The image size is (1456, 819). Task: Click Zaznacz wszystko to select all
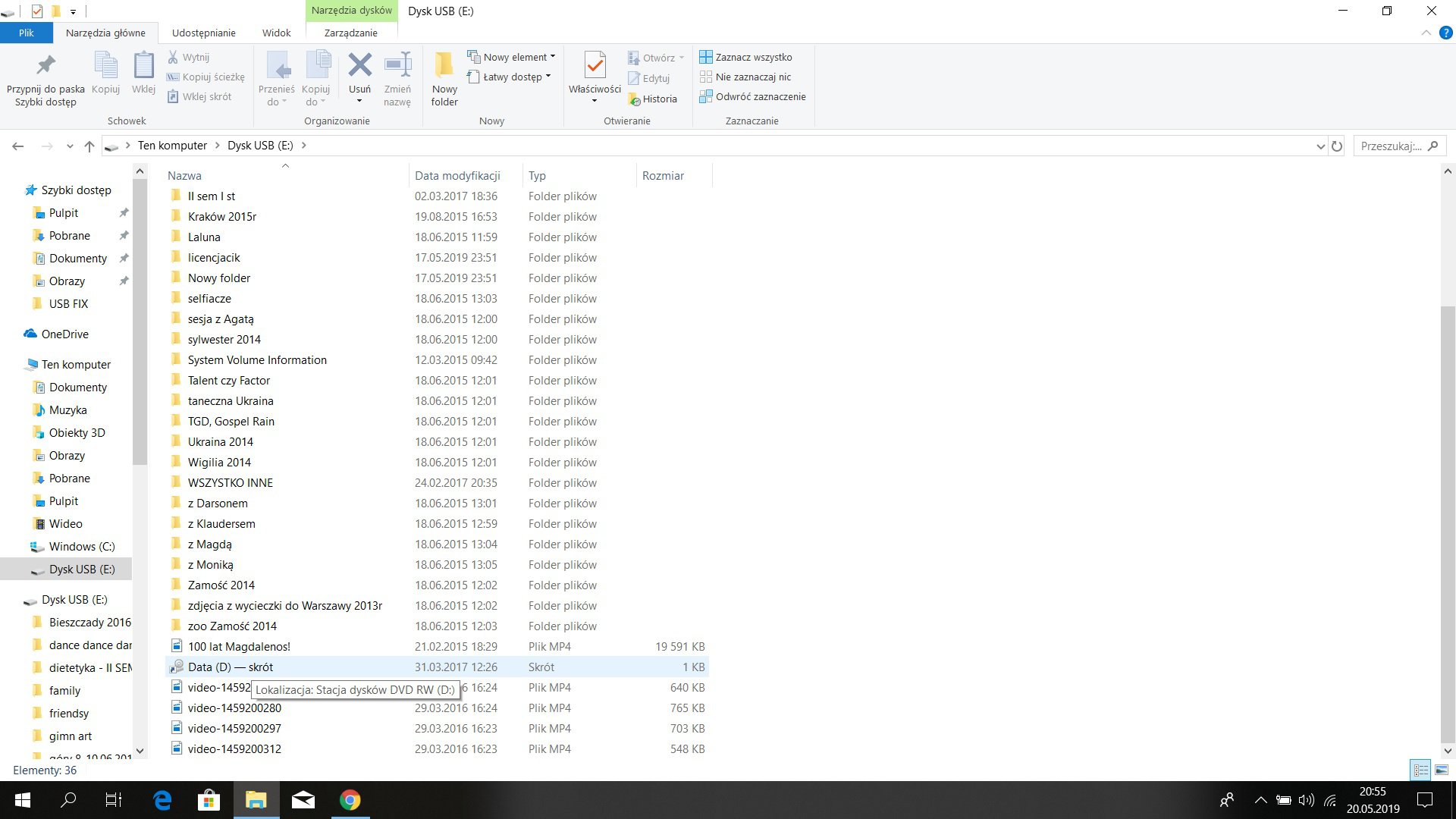745,57
